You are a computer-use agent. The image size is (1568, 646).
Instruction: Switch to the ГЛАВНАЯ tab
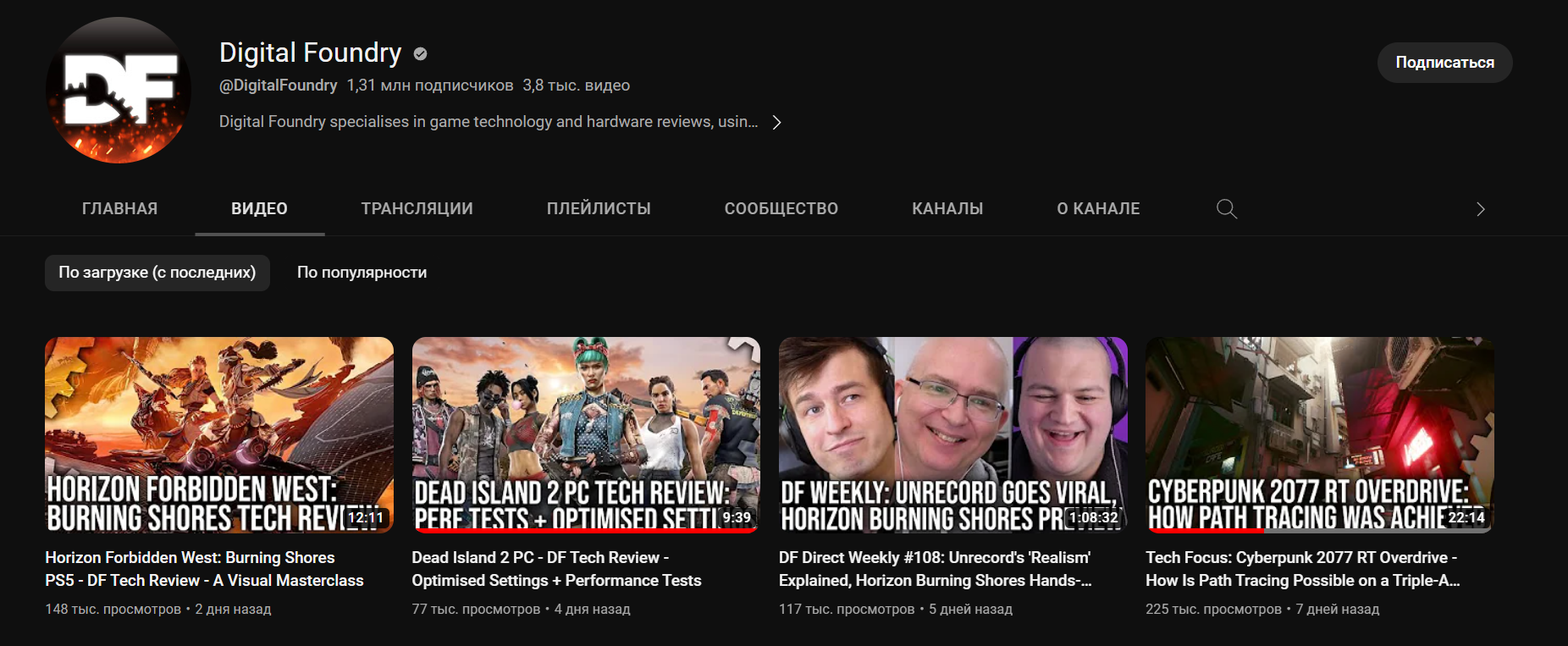point(119,209)
